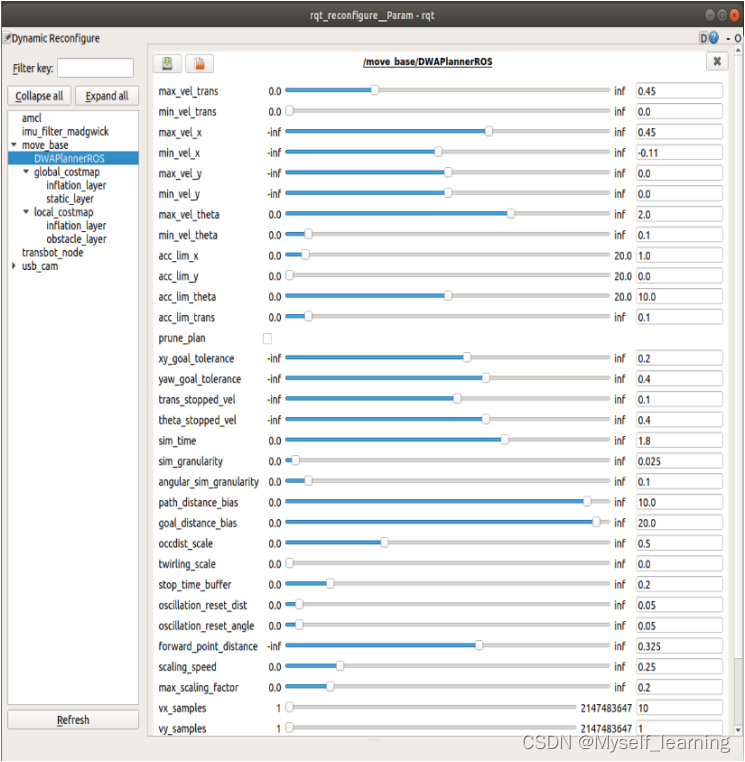This screenshot has height=762, width=745.
Task: Click the xy_goal_tolerance value field
Action: 679,358
